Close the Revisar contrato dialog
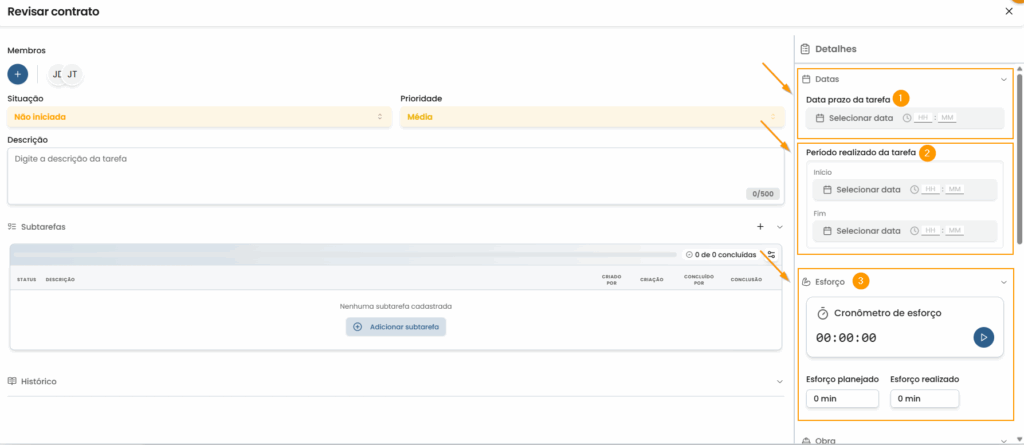Image resolution: width=1024 pixels, height=445 pixels. pyautogui.click(x=1008, y=11)
